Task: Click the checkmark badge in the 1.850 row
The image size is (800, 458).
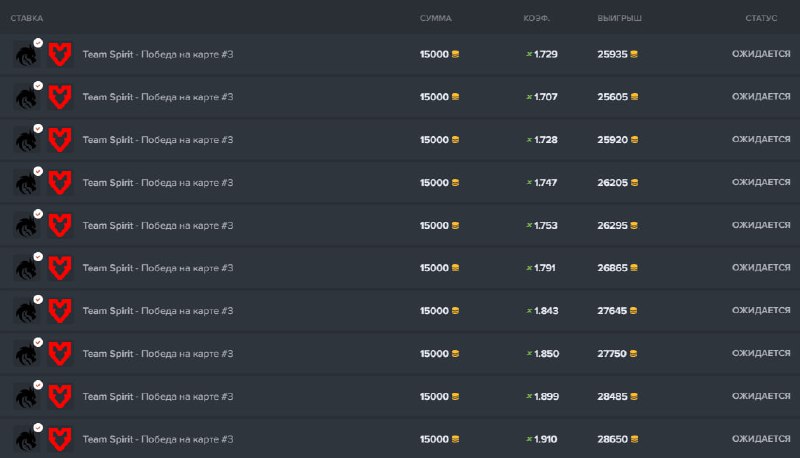Action: point(38,343)
